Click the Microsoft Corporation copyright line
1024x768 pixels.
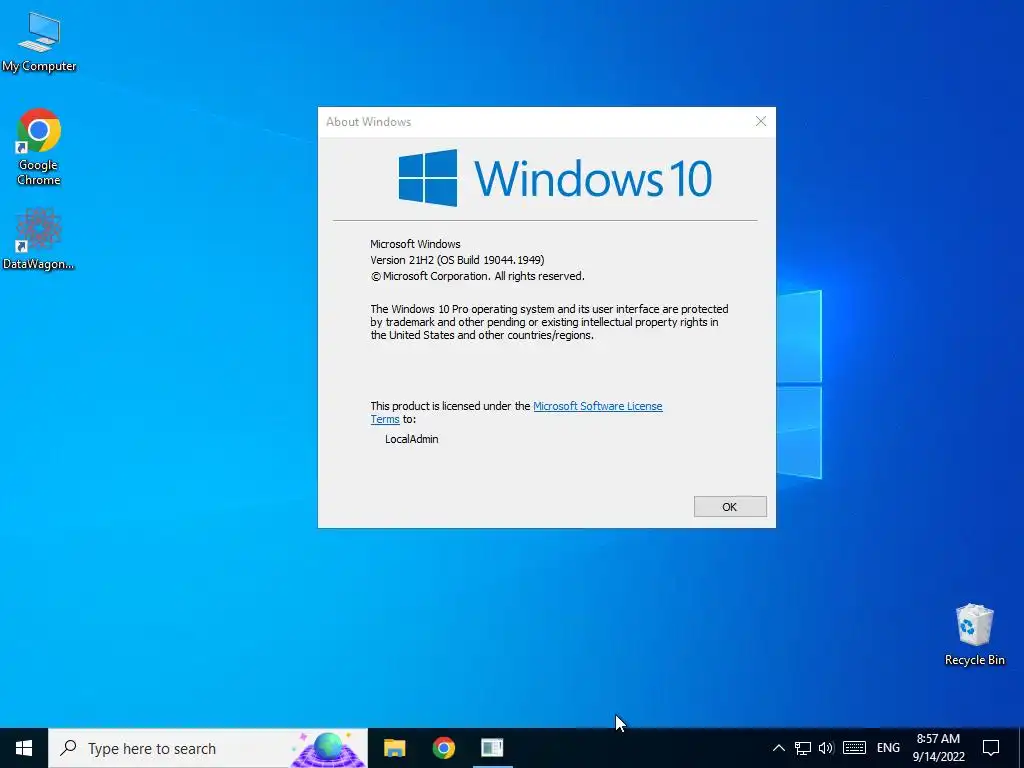click(x=477, y=276)
